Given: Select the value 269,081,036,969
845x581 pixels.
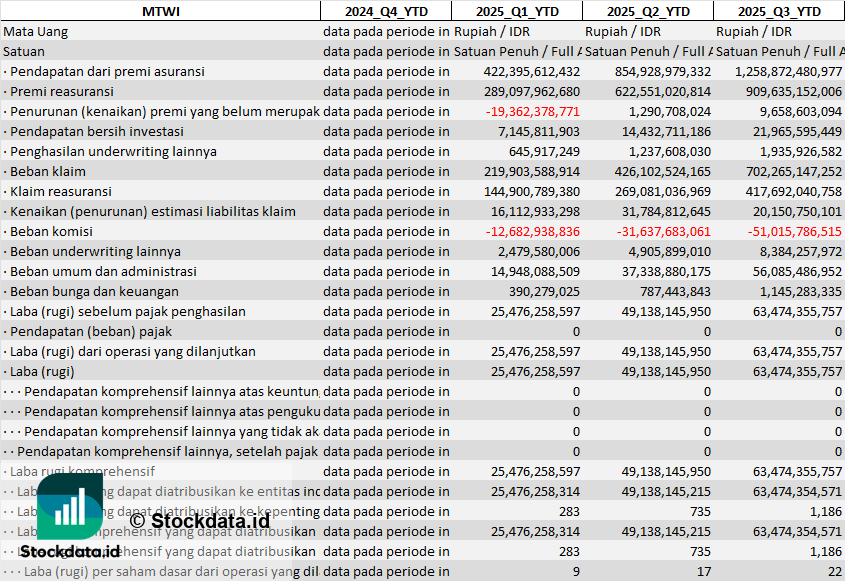Looking at the screenshot, I should point(663,191).
